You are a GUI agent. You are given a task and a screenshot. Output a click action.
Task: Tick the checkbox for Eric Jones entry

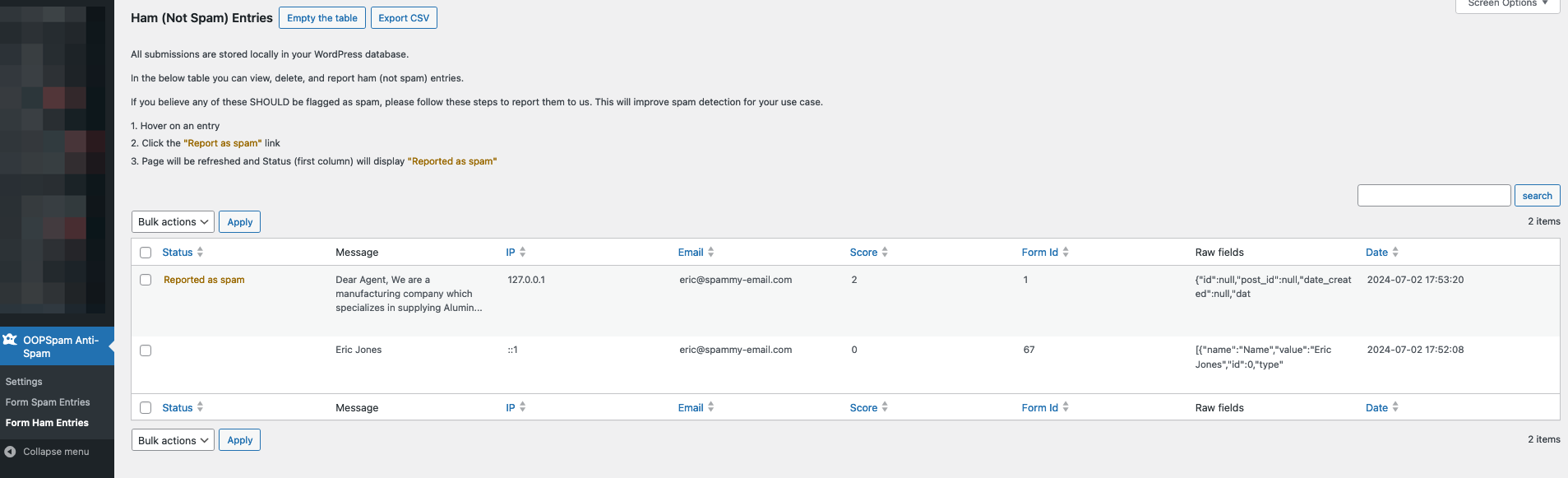point(146,350)
